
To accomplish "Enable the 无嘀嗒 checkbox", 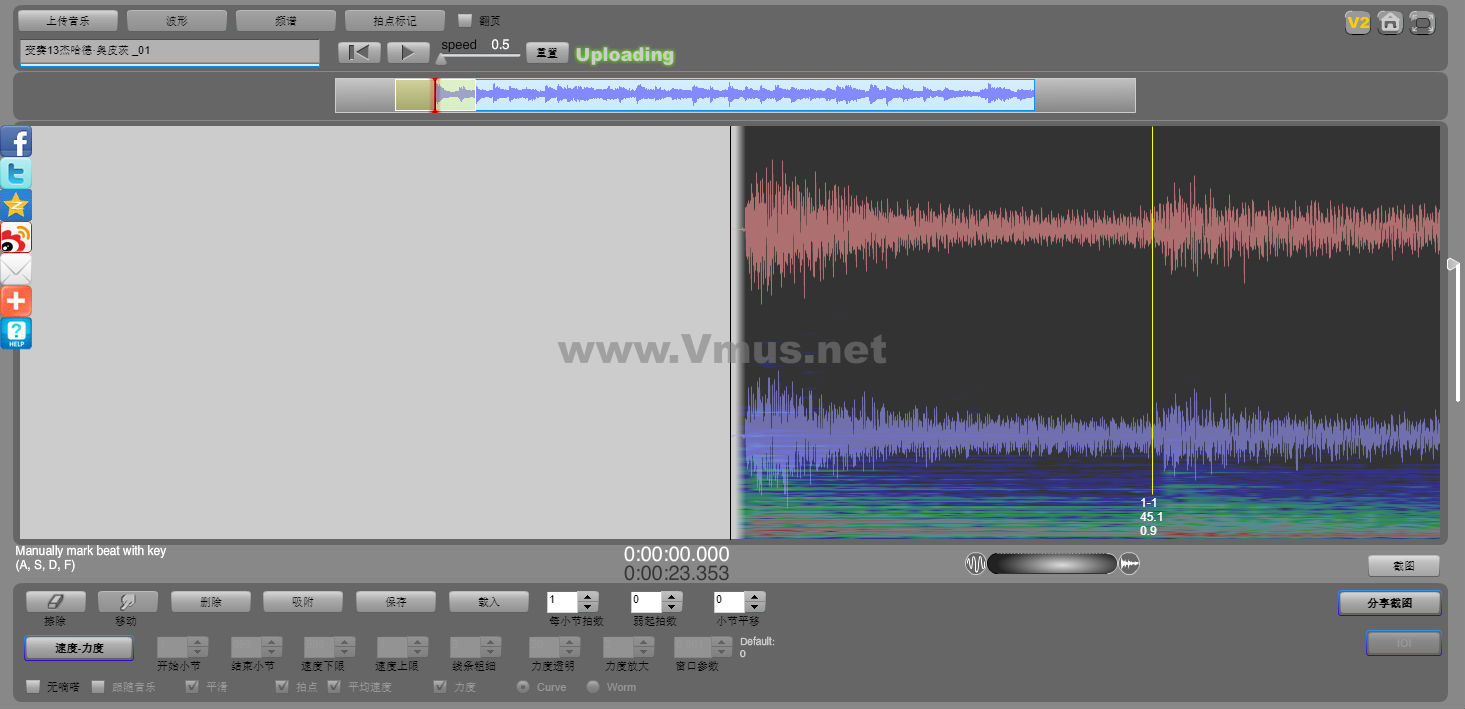I will pos(33,687).
